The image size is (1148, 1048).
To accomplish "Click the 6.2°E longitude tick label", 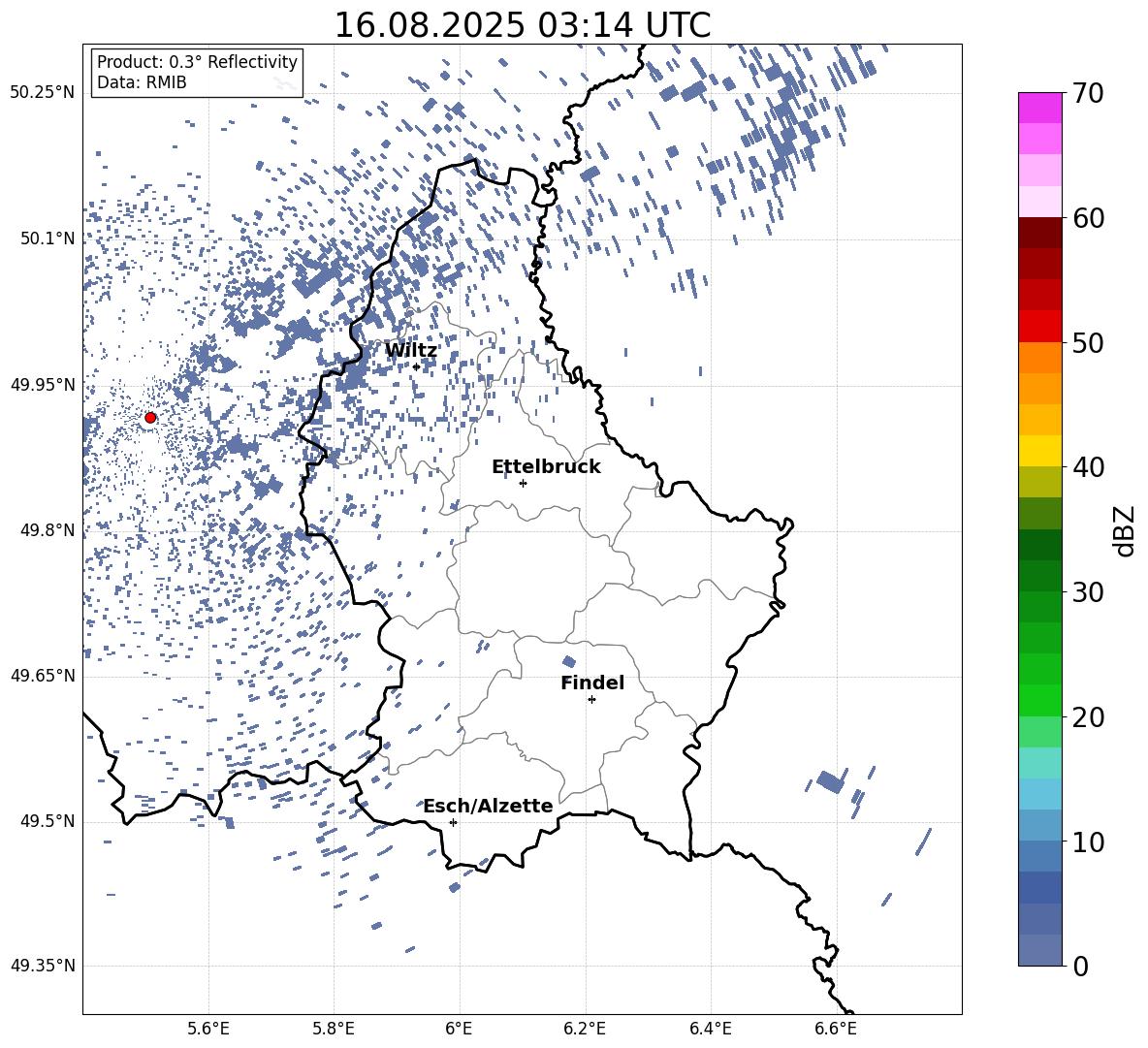I will 585,1029.
